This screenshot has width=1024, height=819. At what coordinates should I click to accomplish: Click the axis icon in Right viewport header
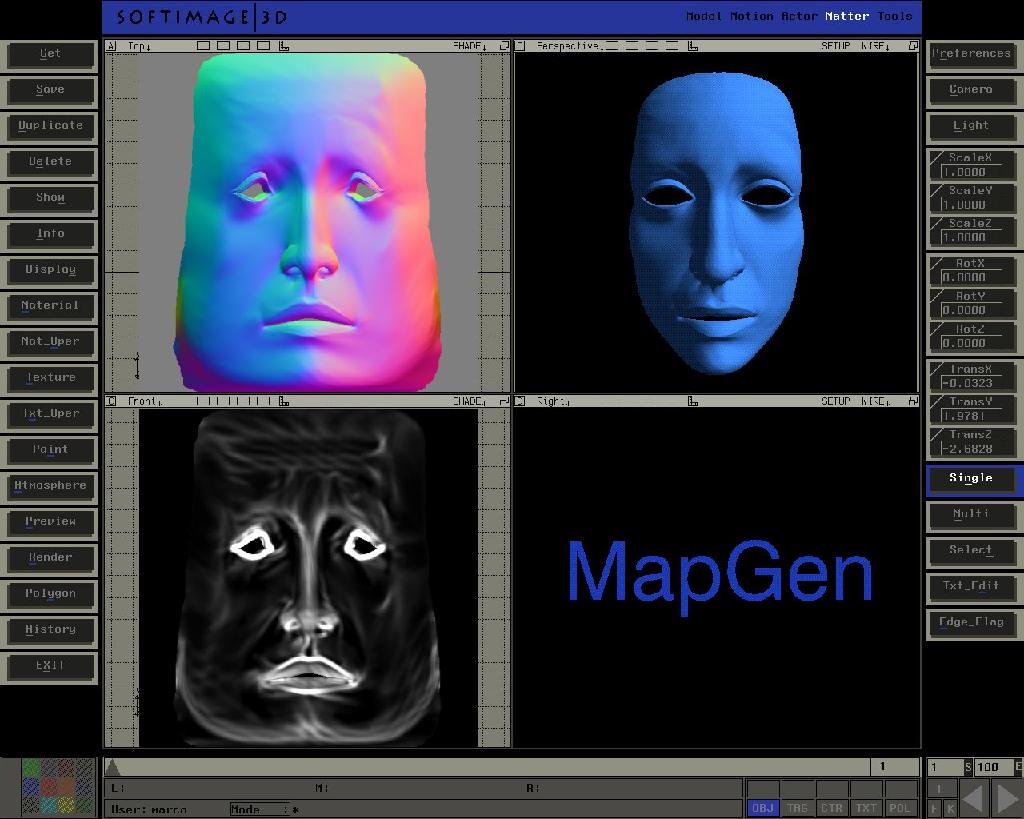click(693, 401)
